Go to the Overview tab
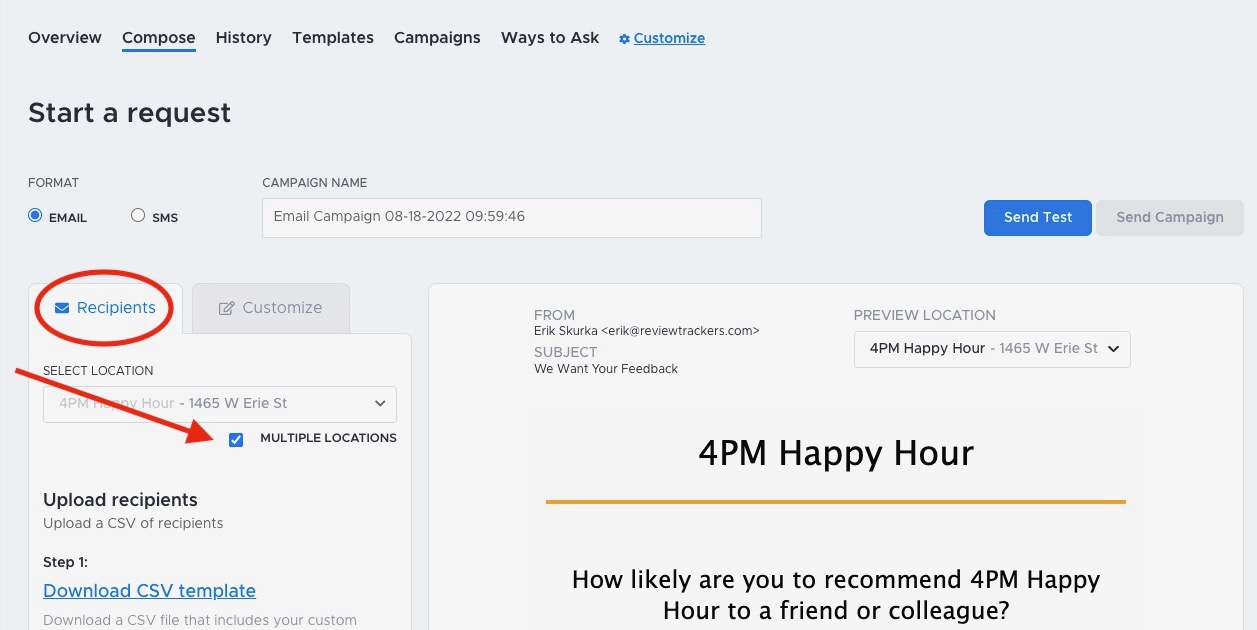 pyautogui.click(x=65, y=37)
